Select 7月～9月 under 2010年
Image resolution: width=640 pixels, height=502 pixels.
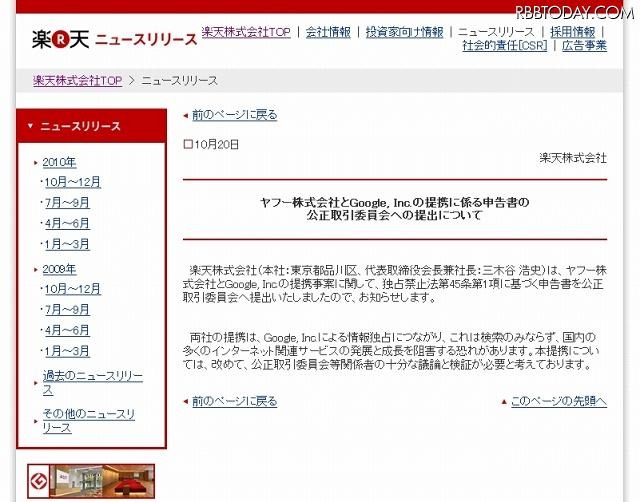pyautogui.click(x=67, y=203)
